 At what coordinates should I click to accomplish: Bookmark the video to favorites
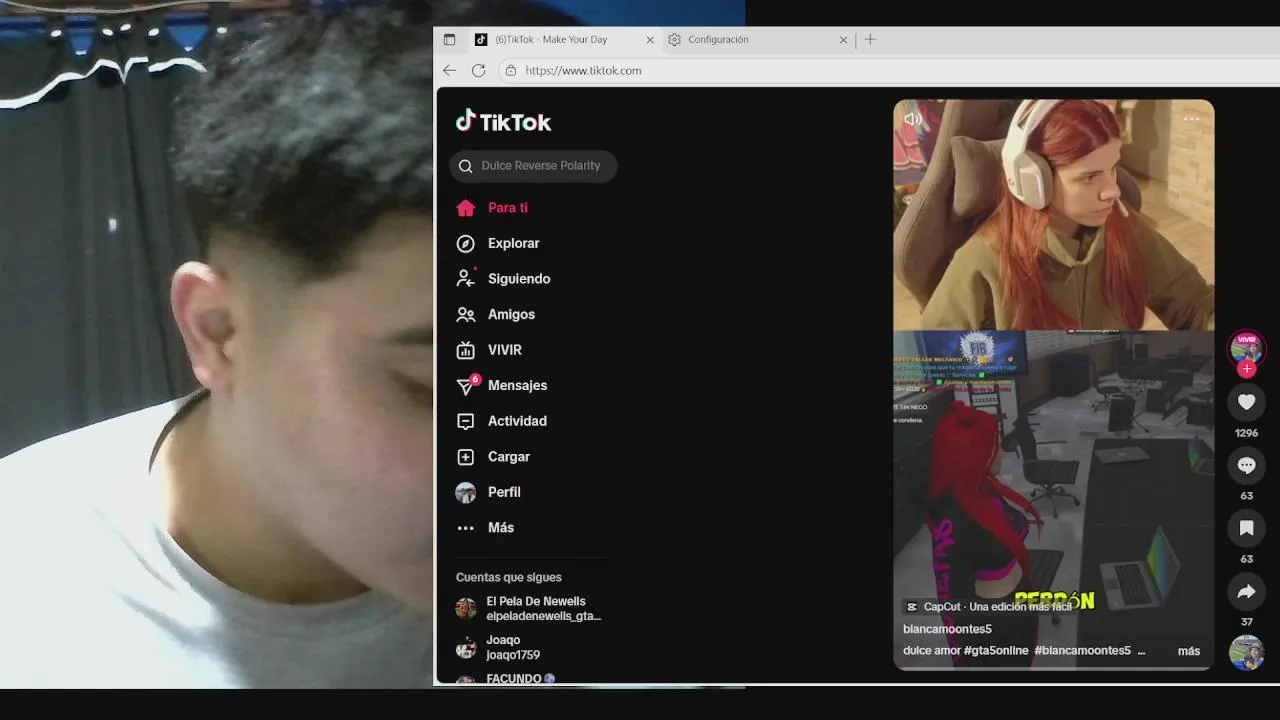[1246, 528]
